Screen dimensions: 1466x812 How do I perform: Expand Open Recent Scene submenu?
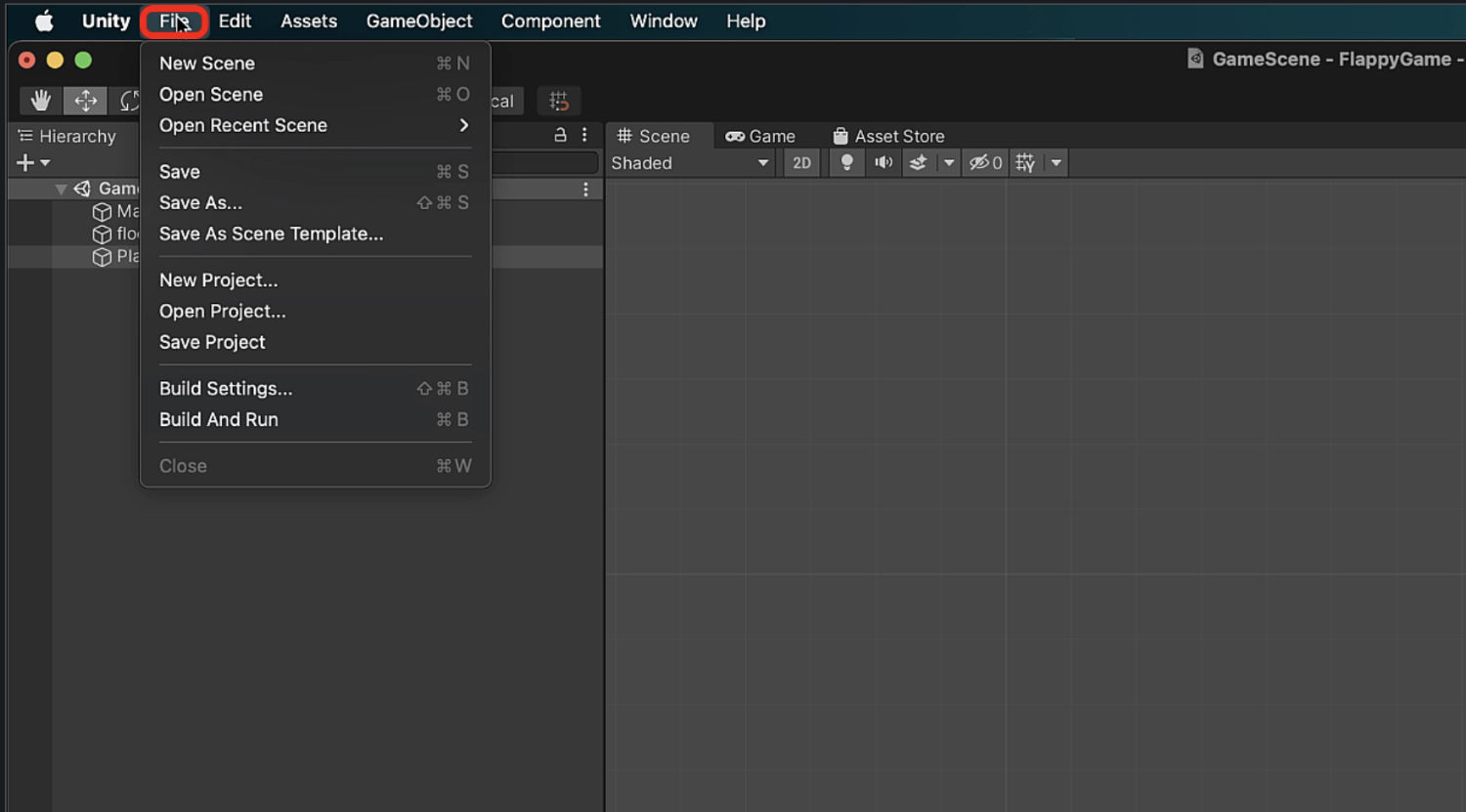click(315, 125)
